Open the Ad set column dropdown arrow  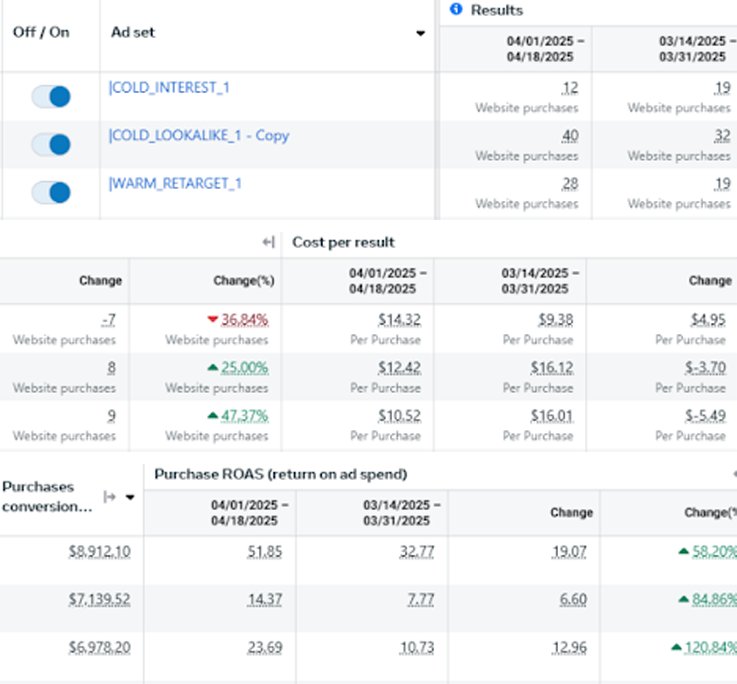coord(420,33)
